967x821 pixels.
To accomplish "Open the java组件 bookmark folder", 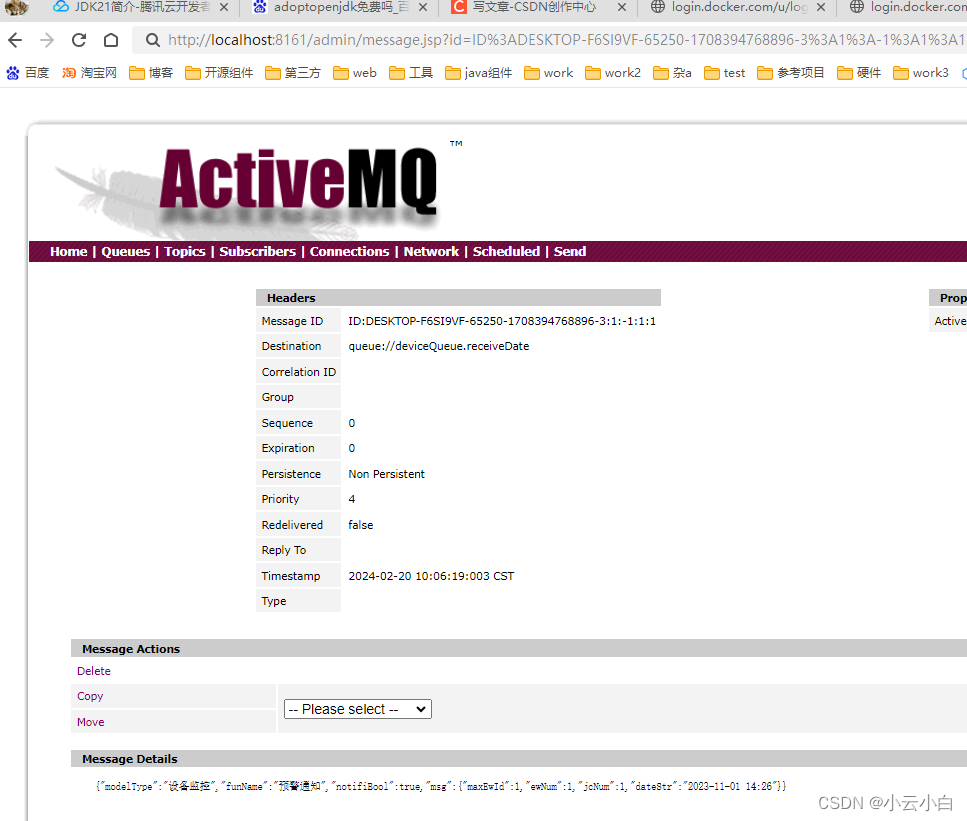I will click(479, 73).
